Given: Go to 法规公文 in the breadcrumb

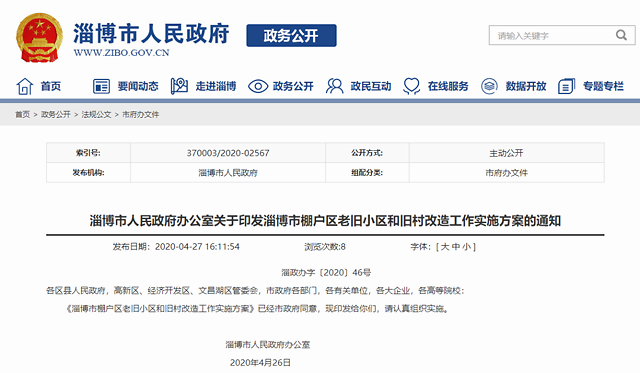Looking at the screenshot, I should pos(96,114).
